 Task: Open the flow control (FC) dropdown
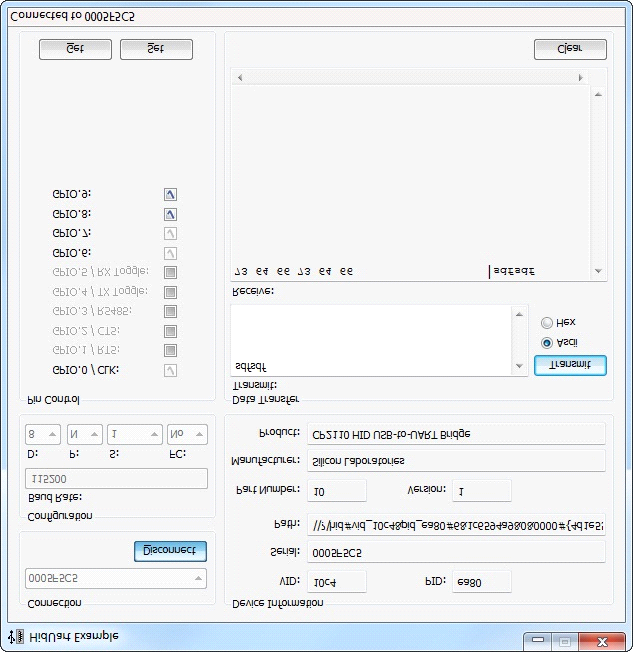[187, 435]
